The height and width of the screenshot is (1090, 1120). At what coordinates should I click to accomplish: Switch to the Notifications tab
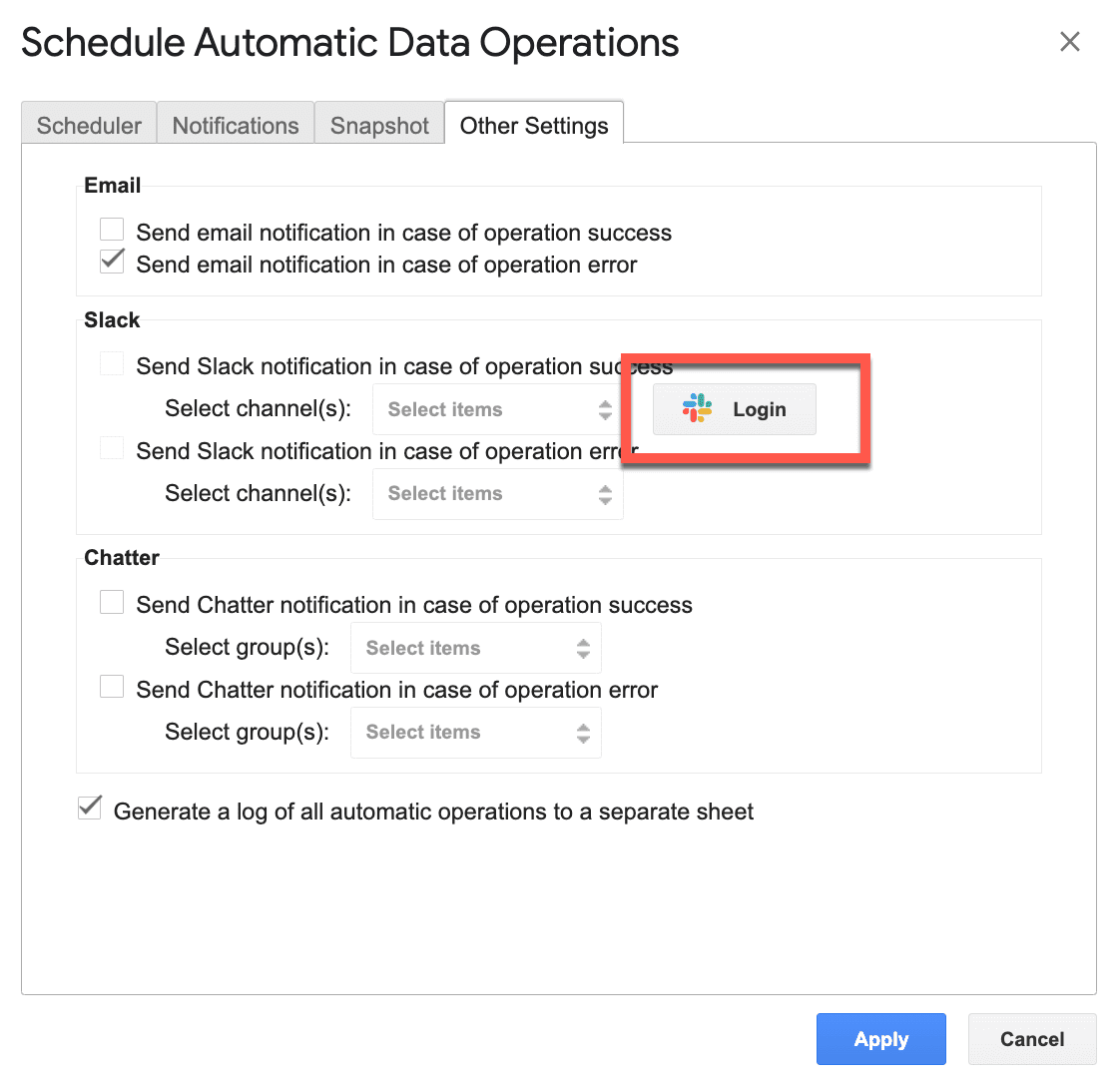tap(236, 125)
